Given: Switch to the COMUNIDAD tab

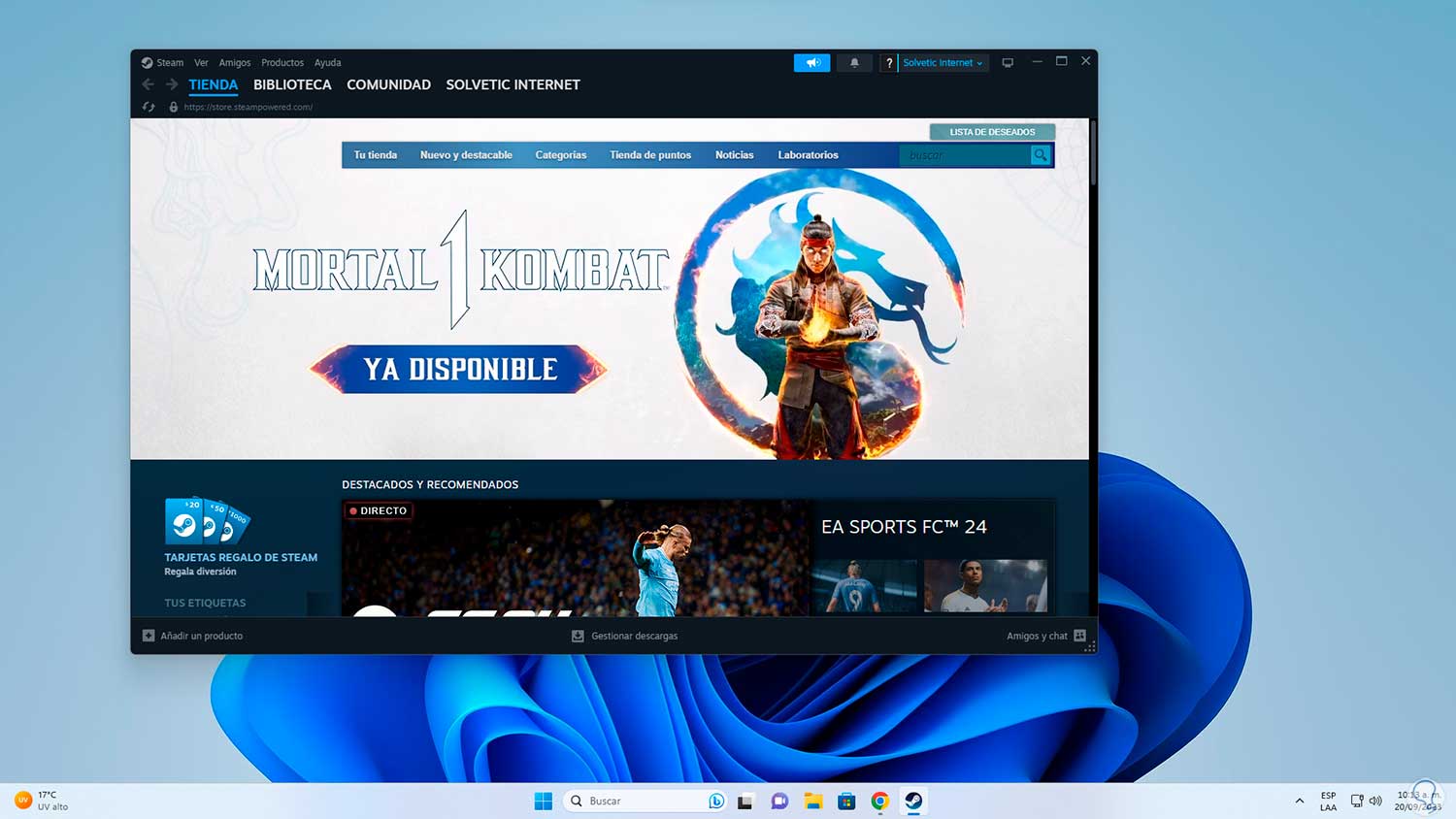Looking at the screenshot, I should tap(389, 85).
